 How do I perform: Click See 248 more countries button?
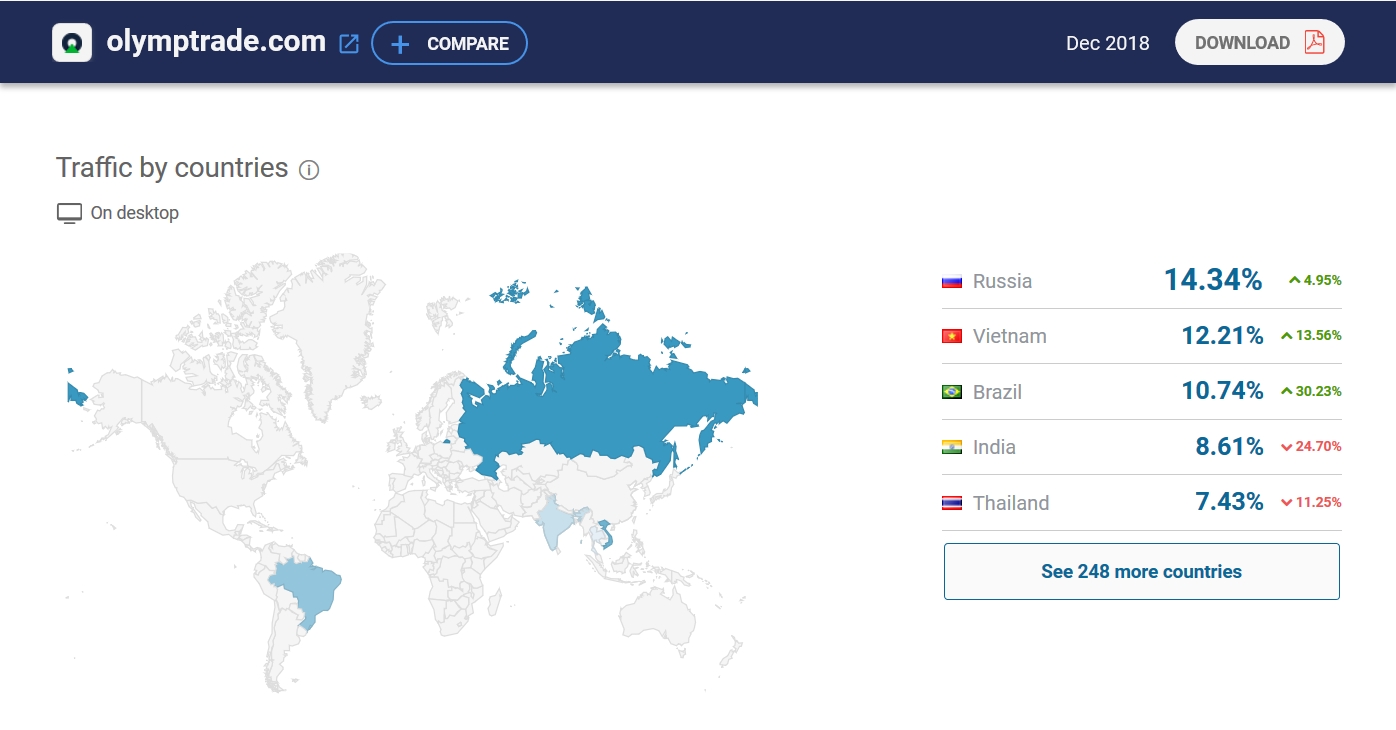1142,572
